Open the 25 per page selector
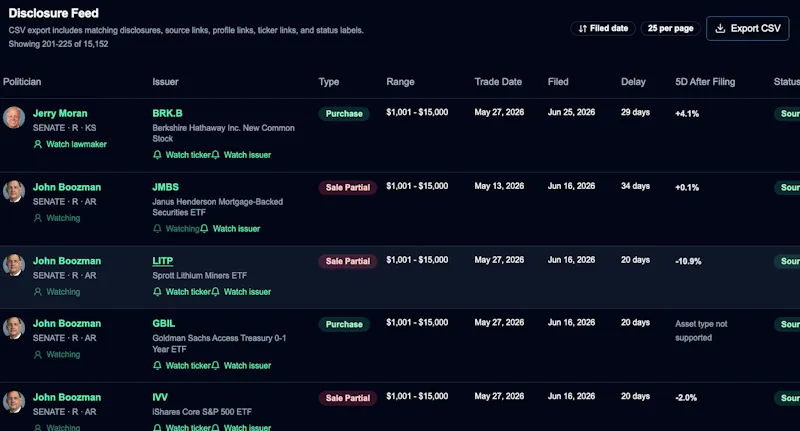Viewport: 800px width, 431px height. point(670,29)
